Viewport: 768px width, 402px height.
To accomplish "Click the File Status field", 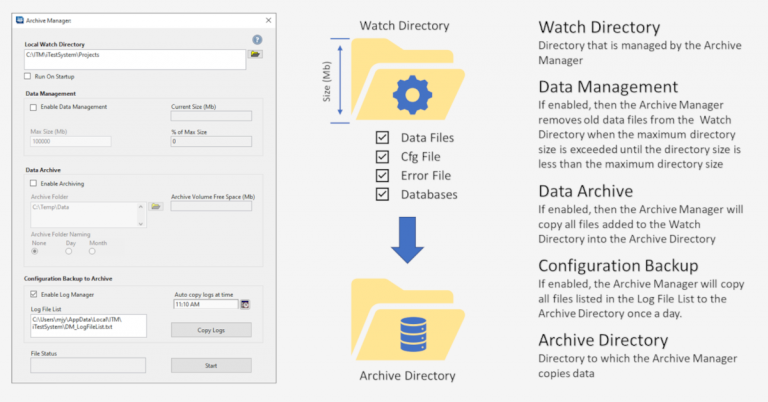I will pyautogui.click(x=88, y=365).
